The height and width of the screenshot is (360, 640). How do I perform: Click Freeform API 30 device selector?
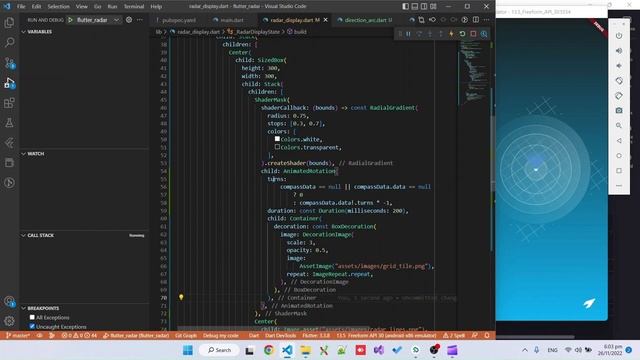click(x=387, y=336)
